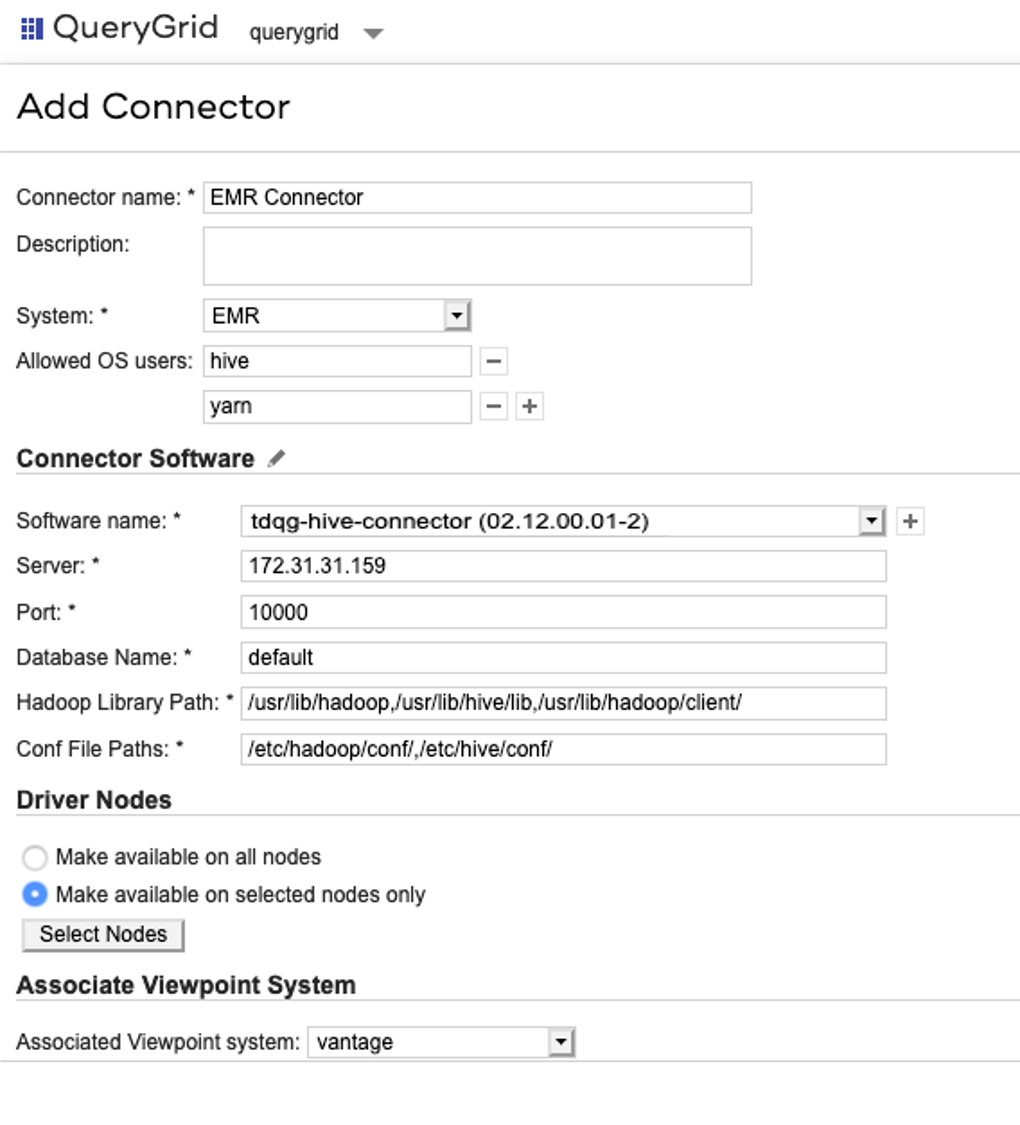Image resolution: width=1020 pixels, height=1125 pixels.
Task: Remove the hive OS user entry
Action: point(494,361)
